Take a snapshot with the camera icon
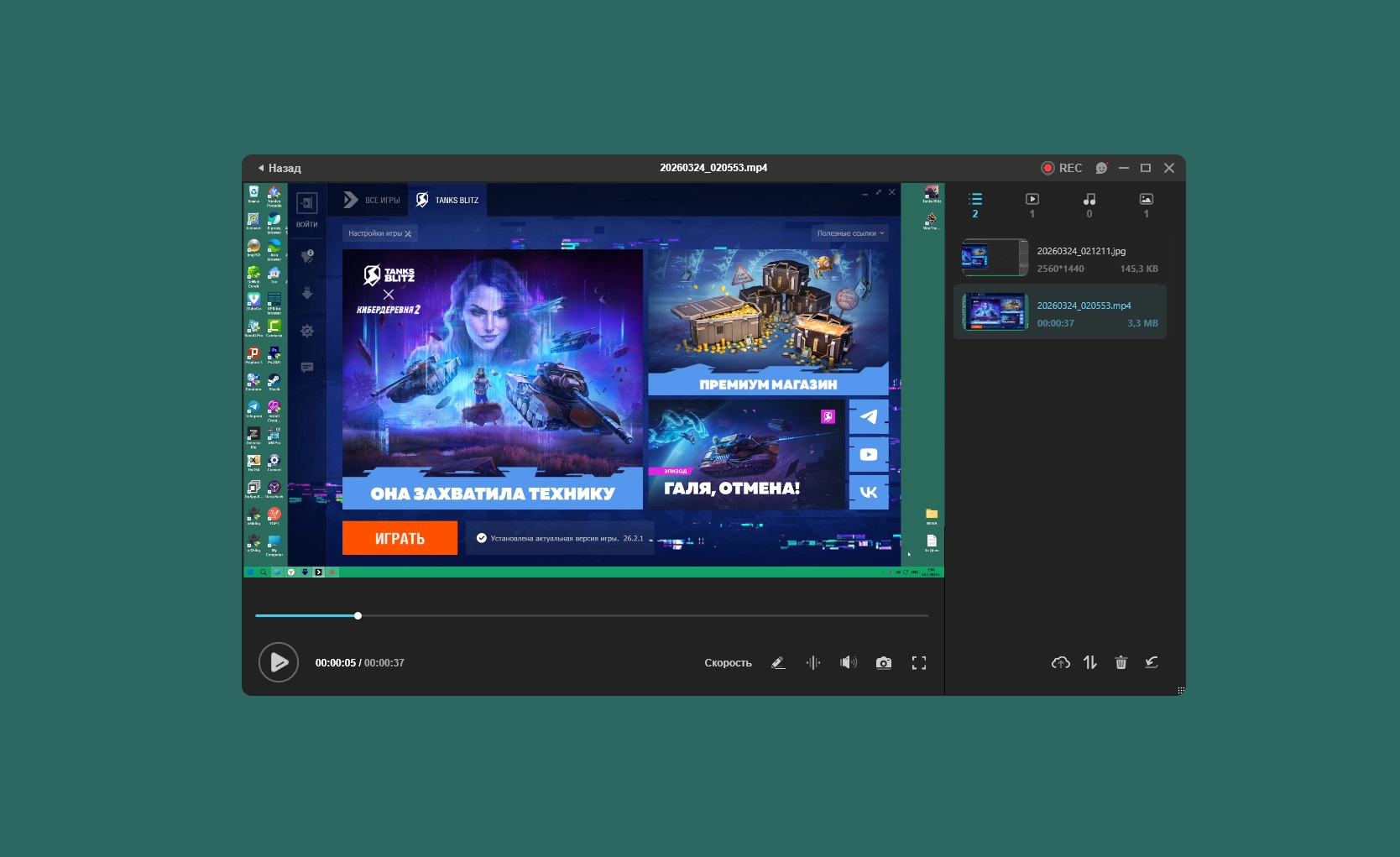1400x857 pixels. (x=884, y=663)
